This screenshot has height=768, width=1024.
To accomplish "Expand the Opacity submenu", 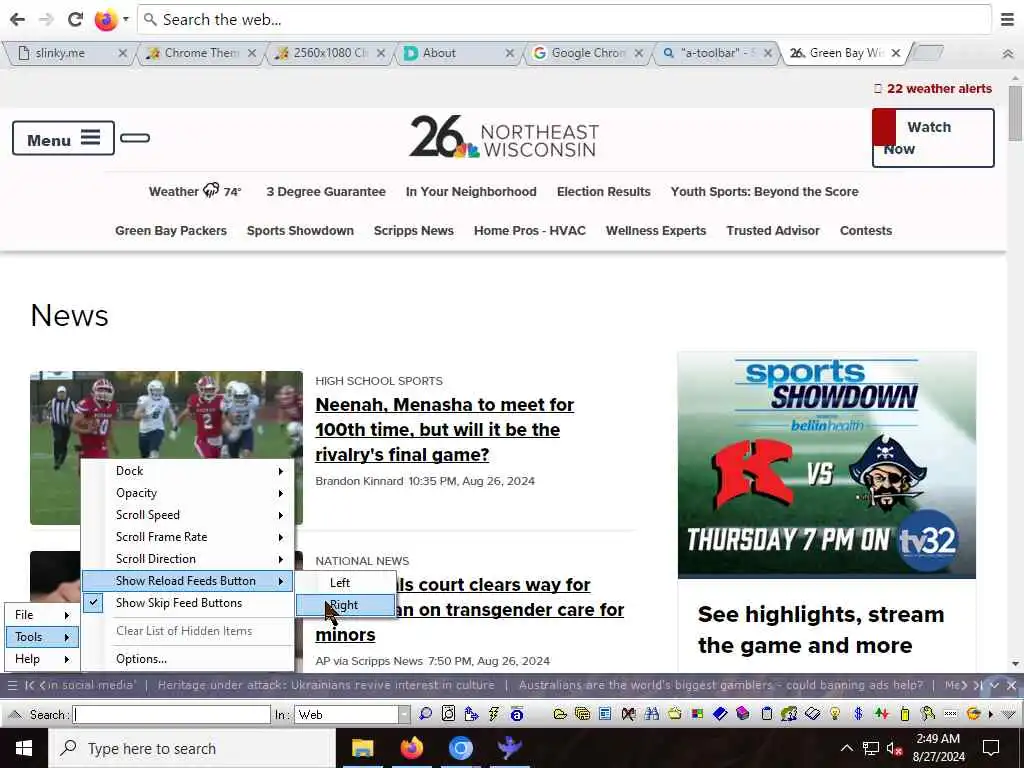I will click(188, 493).
